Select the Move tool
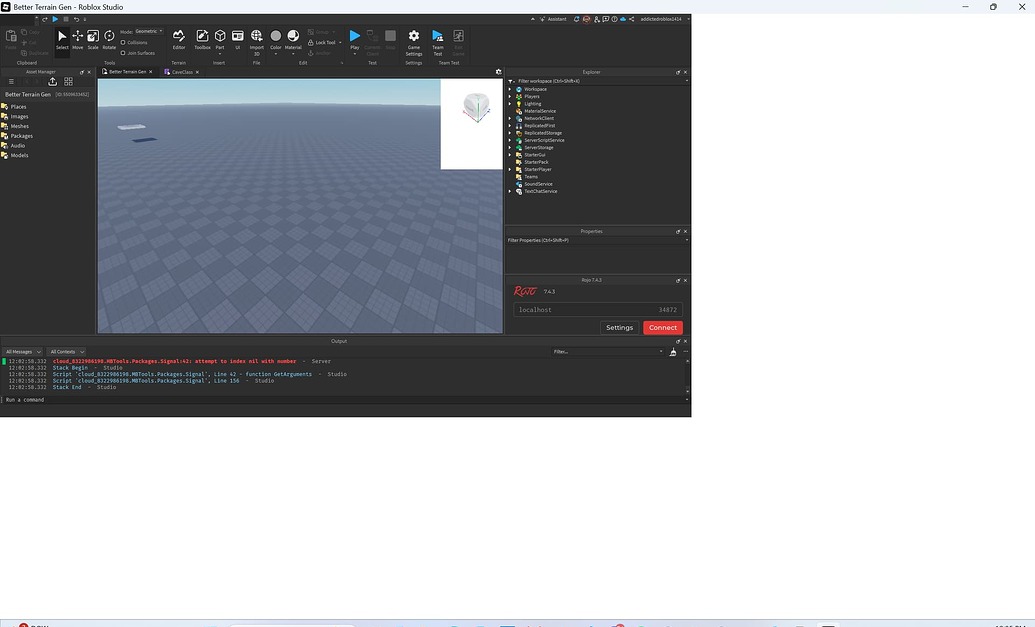This screenshot has width=1035, height=627. 77,38
